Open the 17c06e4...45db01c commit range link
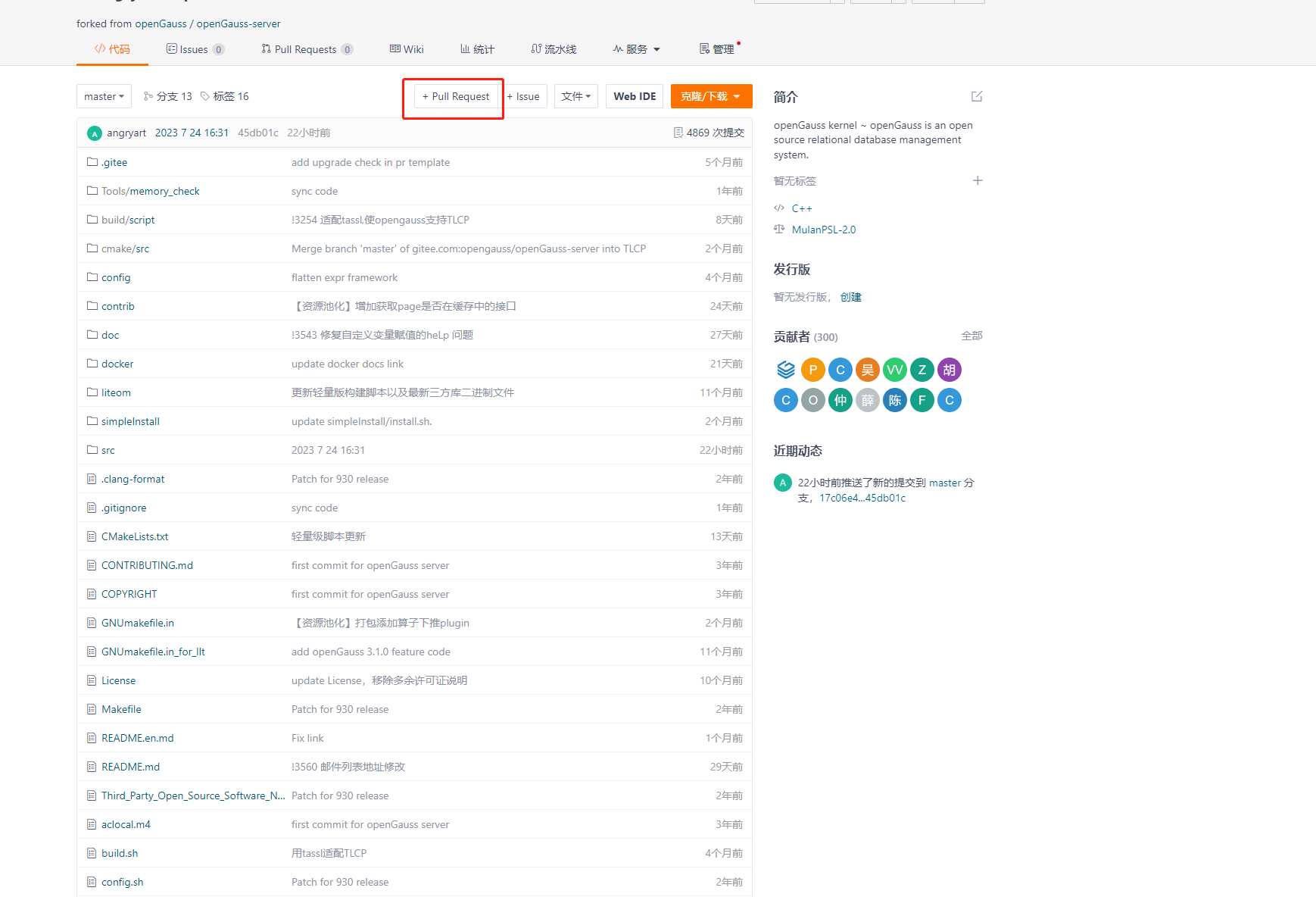Screen dimensions: 1316x897 [x=862, y=498]
